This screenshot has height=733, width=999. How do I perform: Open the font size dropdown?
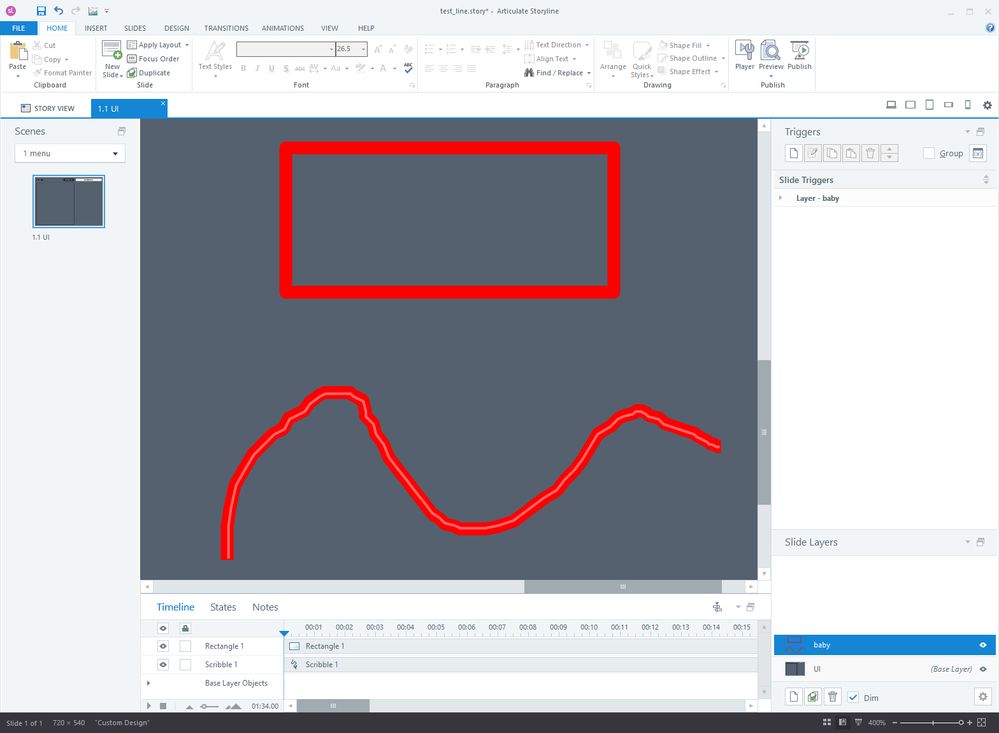[x=364, y=49]
